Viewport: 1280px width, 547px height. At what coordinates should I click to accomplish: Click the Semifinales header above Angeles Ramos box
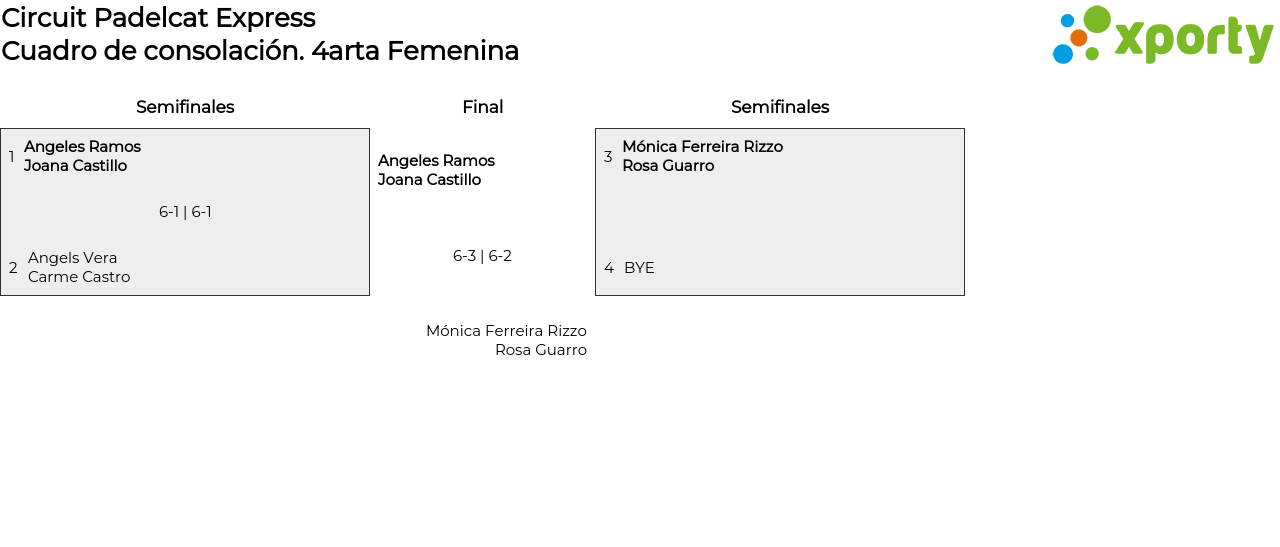point(185,107)
